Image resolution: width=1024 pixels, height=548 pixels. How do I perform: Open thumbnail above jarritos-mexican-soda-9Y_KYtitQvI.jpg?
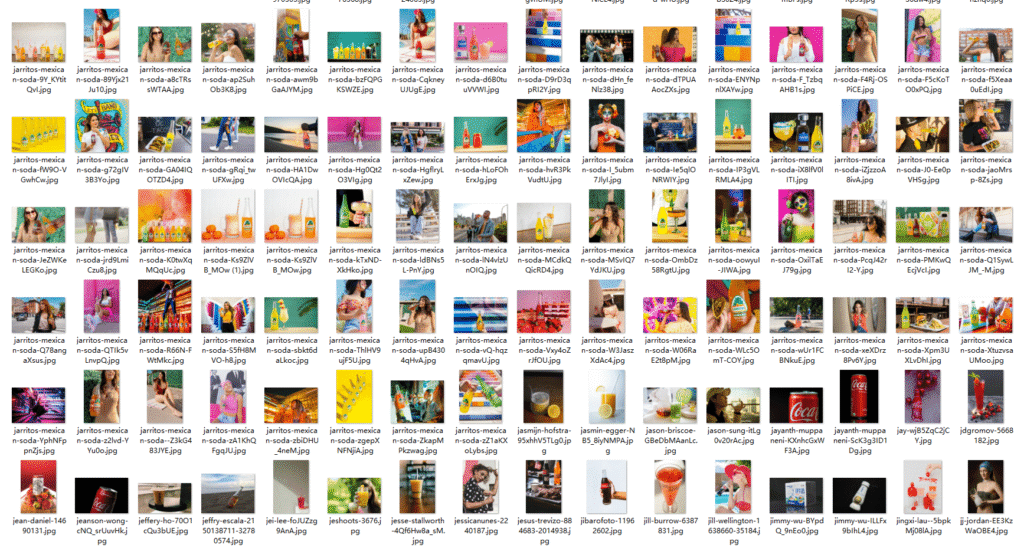pyautogui.click(x=39, y=42)
